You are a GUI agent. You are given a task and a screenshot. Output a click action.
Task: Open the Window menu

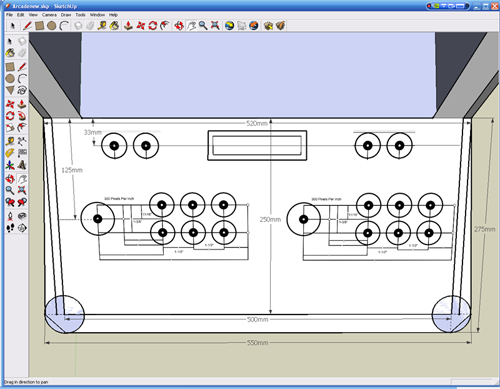[97, 15]
